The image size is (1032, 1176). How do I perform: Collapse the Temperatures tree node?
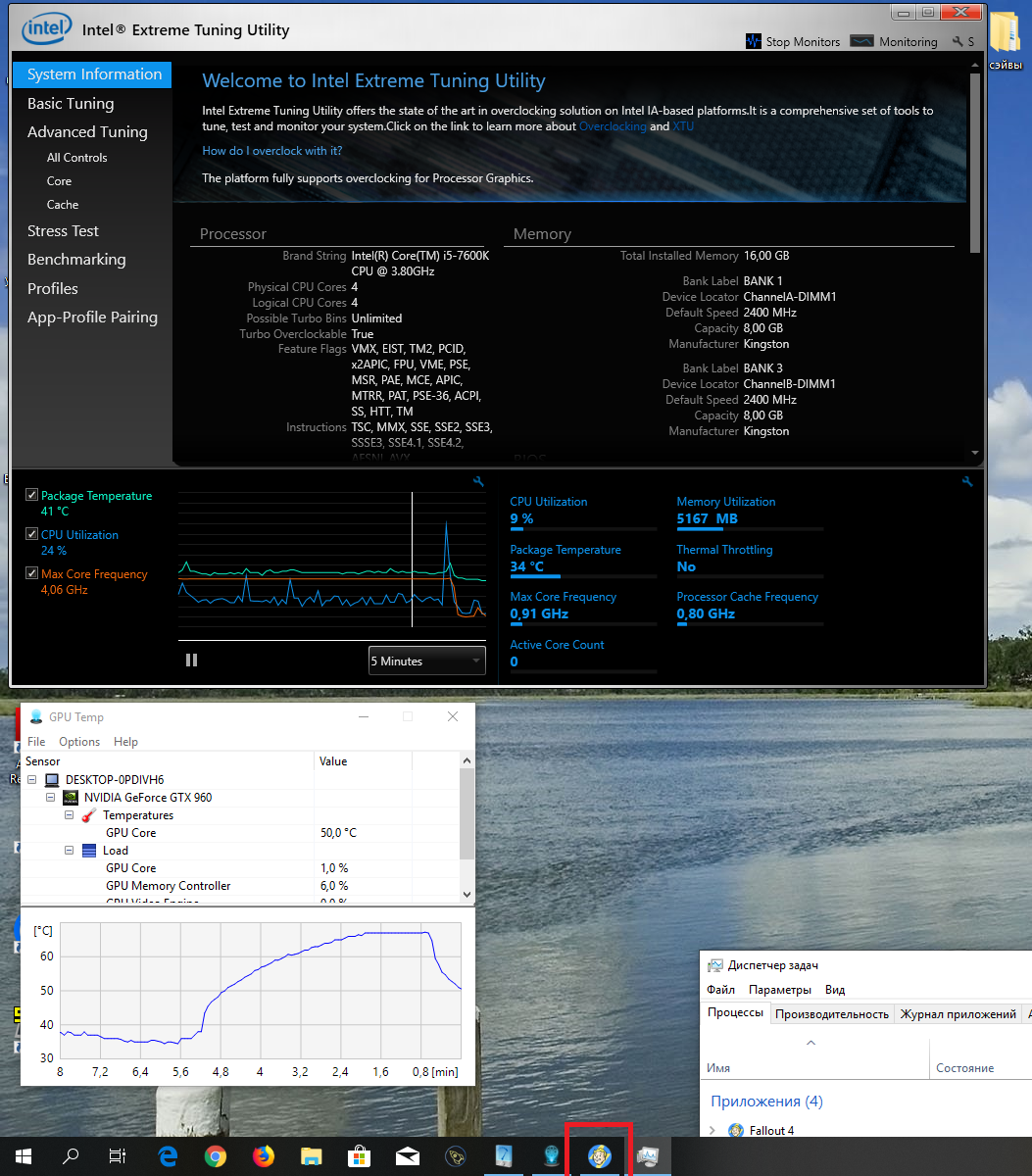pyautogui.click(x=70, y=815)
